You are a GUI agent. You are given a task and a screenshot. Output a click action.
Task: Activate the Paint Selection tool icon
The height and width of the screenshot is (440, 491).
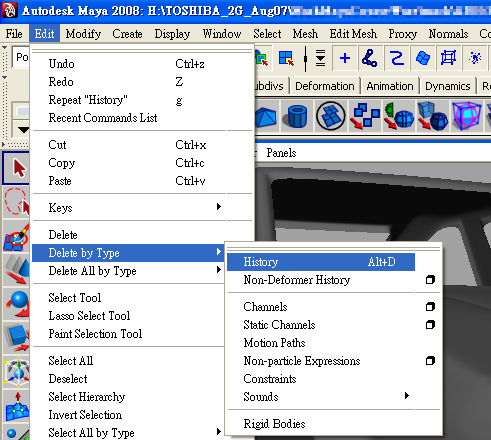(x=16, y=237)
